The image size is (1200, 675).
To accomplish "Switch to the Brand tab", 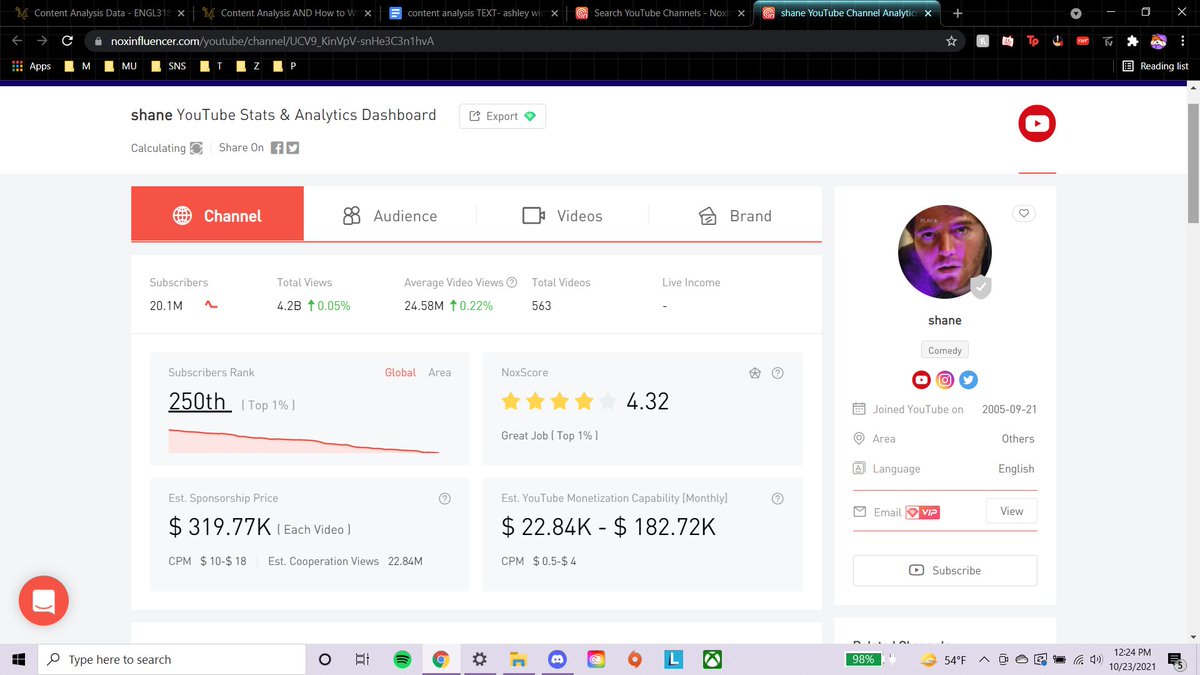I will 735,216.
